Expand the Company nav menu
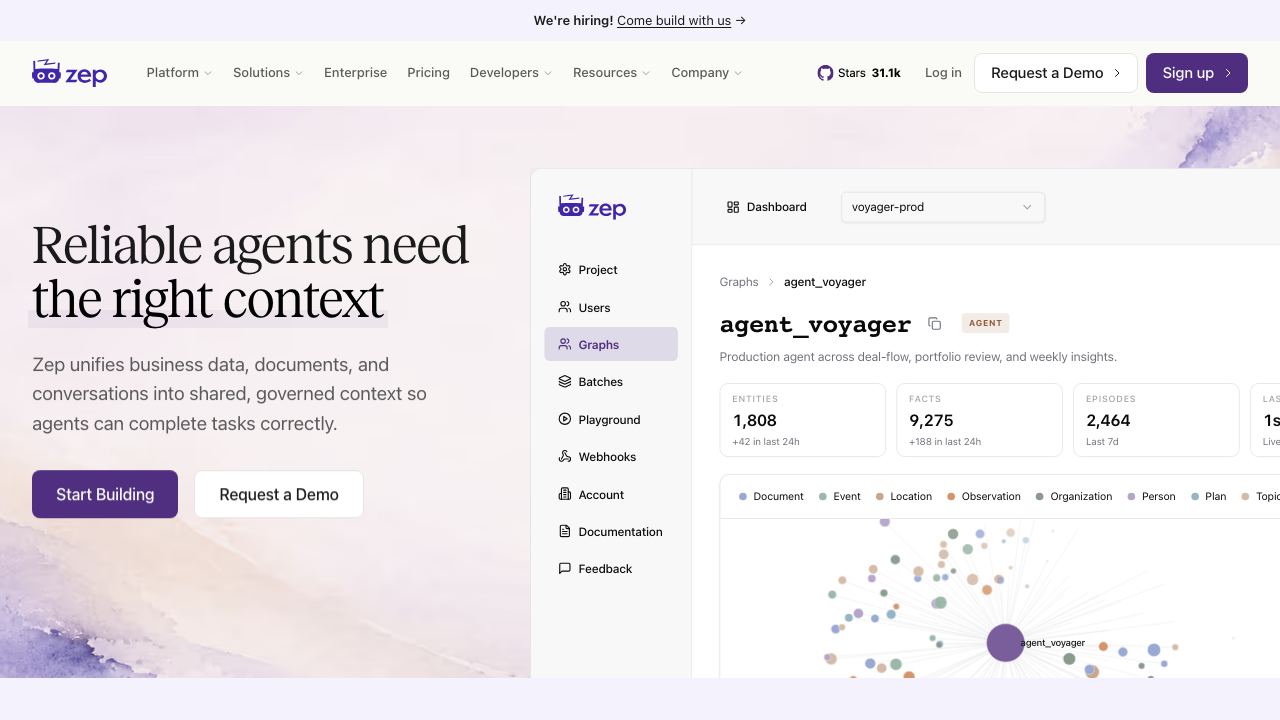The width and height of the screenshot is (1280, 720). [x=707, y=73]
